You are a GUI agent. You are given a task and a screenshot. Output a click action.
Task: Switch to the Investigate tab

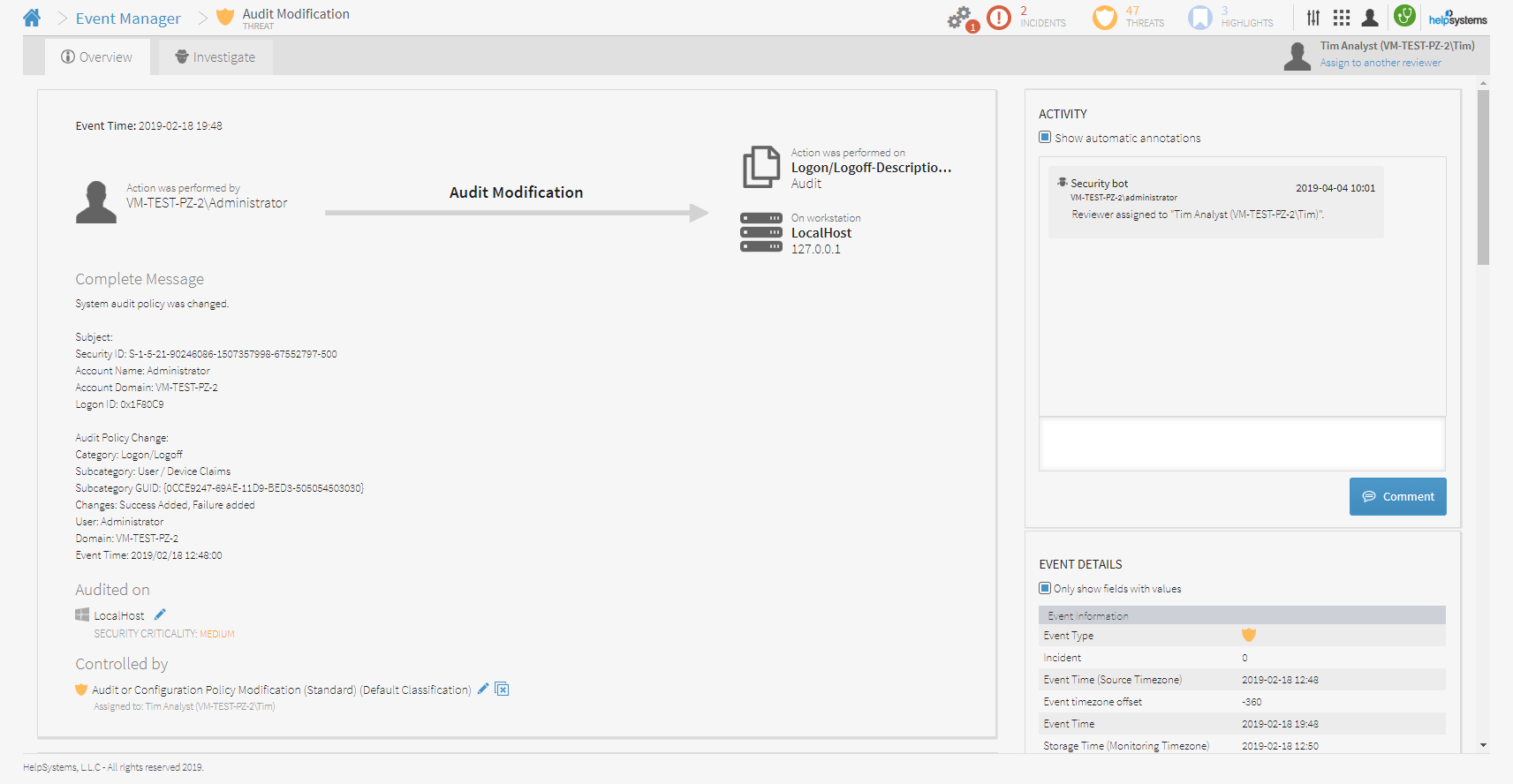tap(216, 57)
